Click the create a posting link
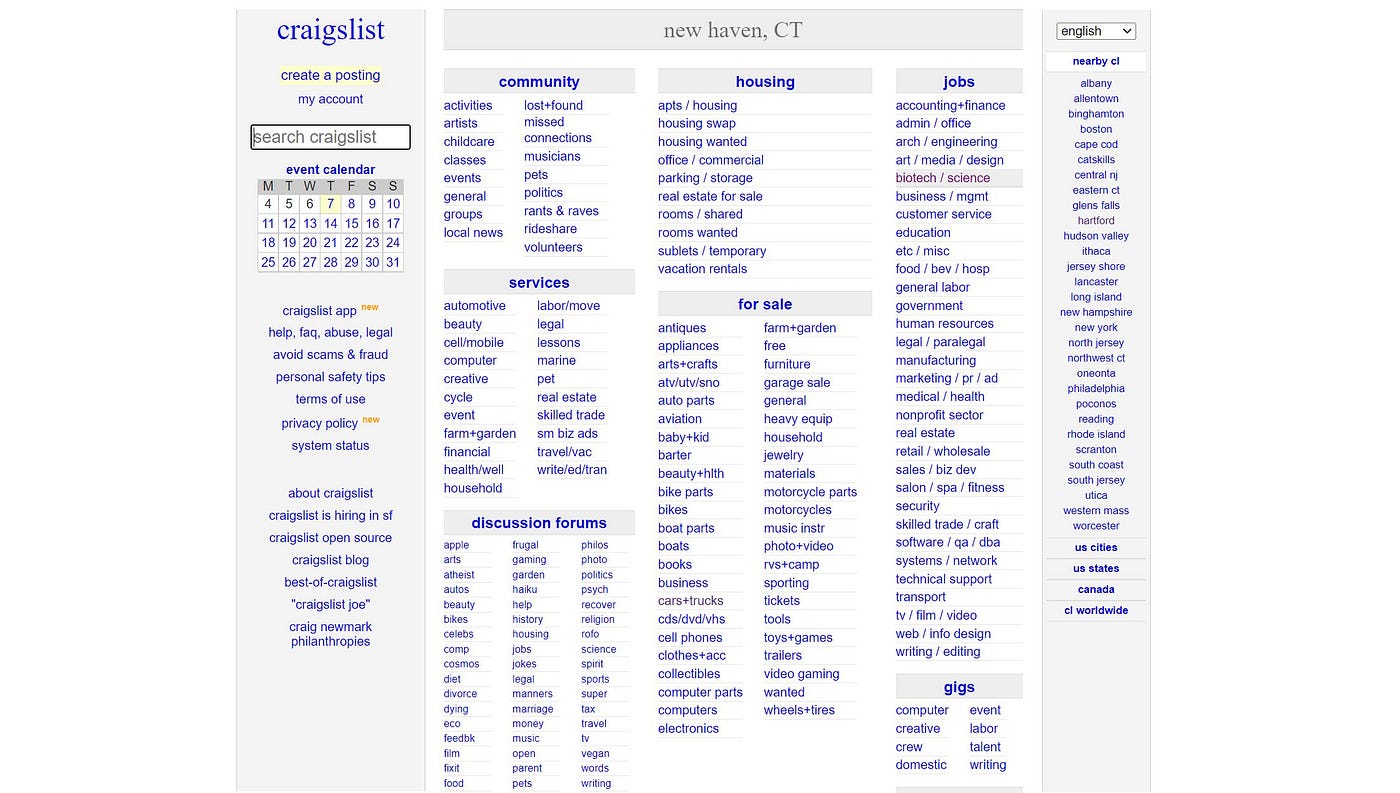1400x793 pixels. 330,75
